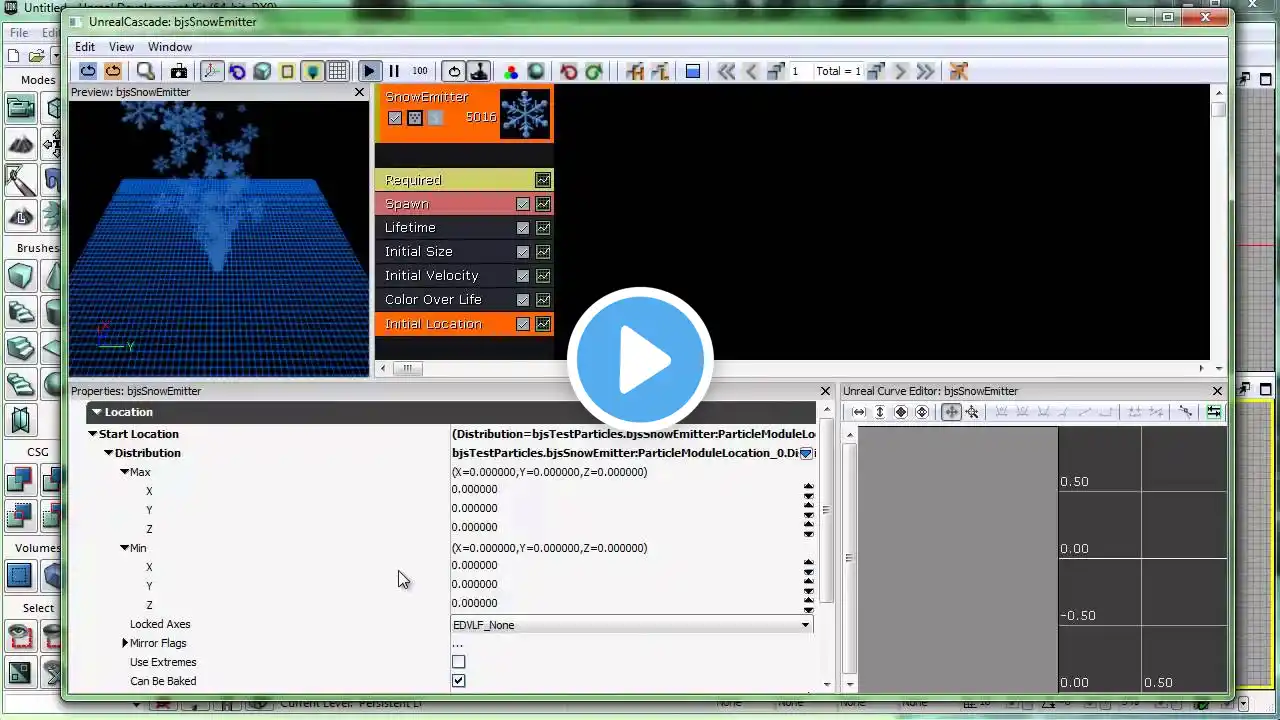Click the SnowEmitter snowflake thumbnail
This screenshot has width=1280, height=720.
(525, 113)
